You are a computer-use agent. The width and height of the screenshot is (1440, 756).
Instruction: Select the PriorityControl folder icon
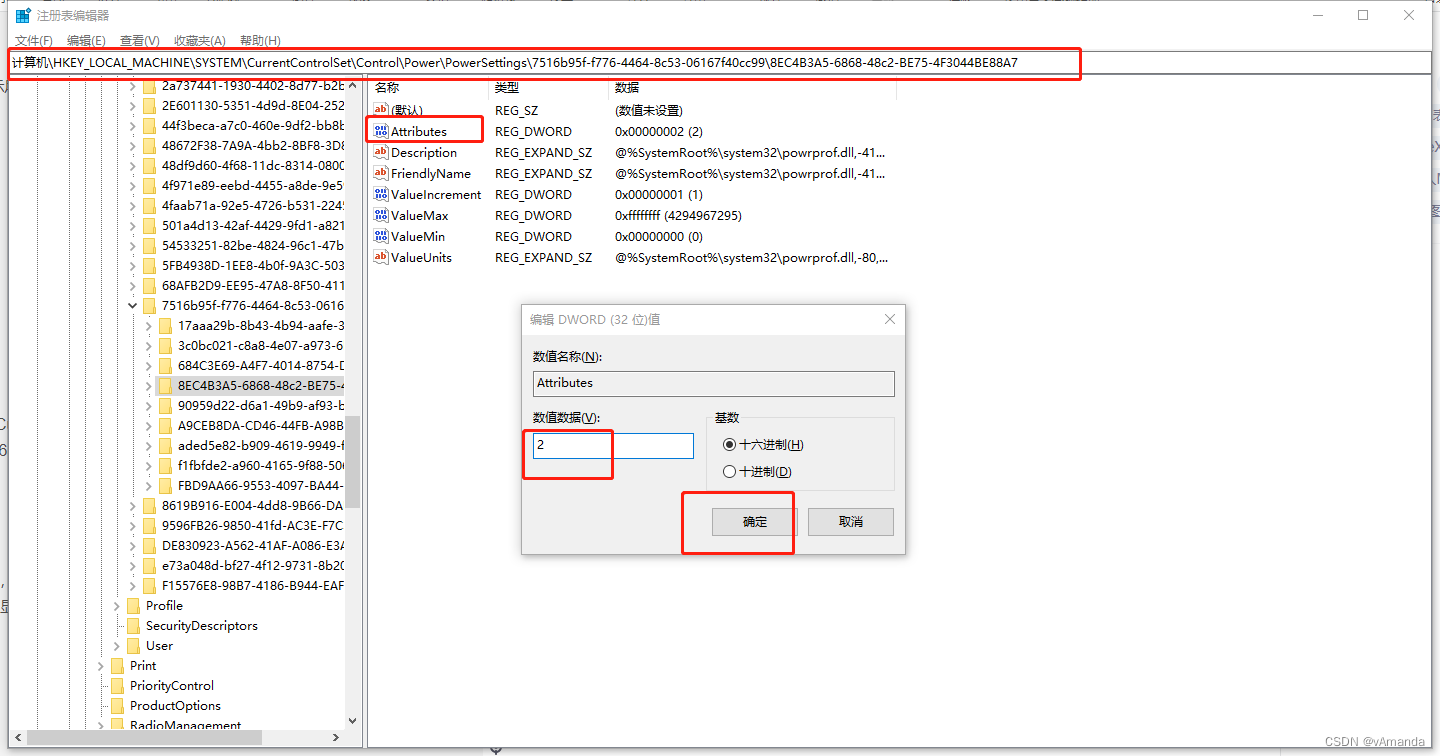point(118,685)
